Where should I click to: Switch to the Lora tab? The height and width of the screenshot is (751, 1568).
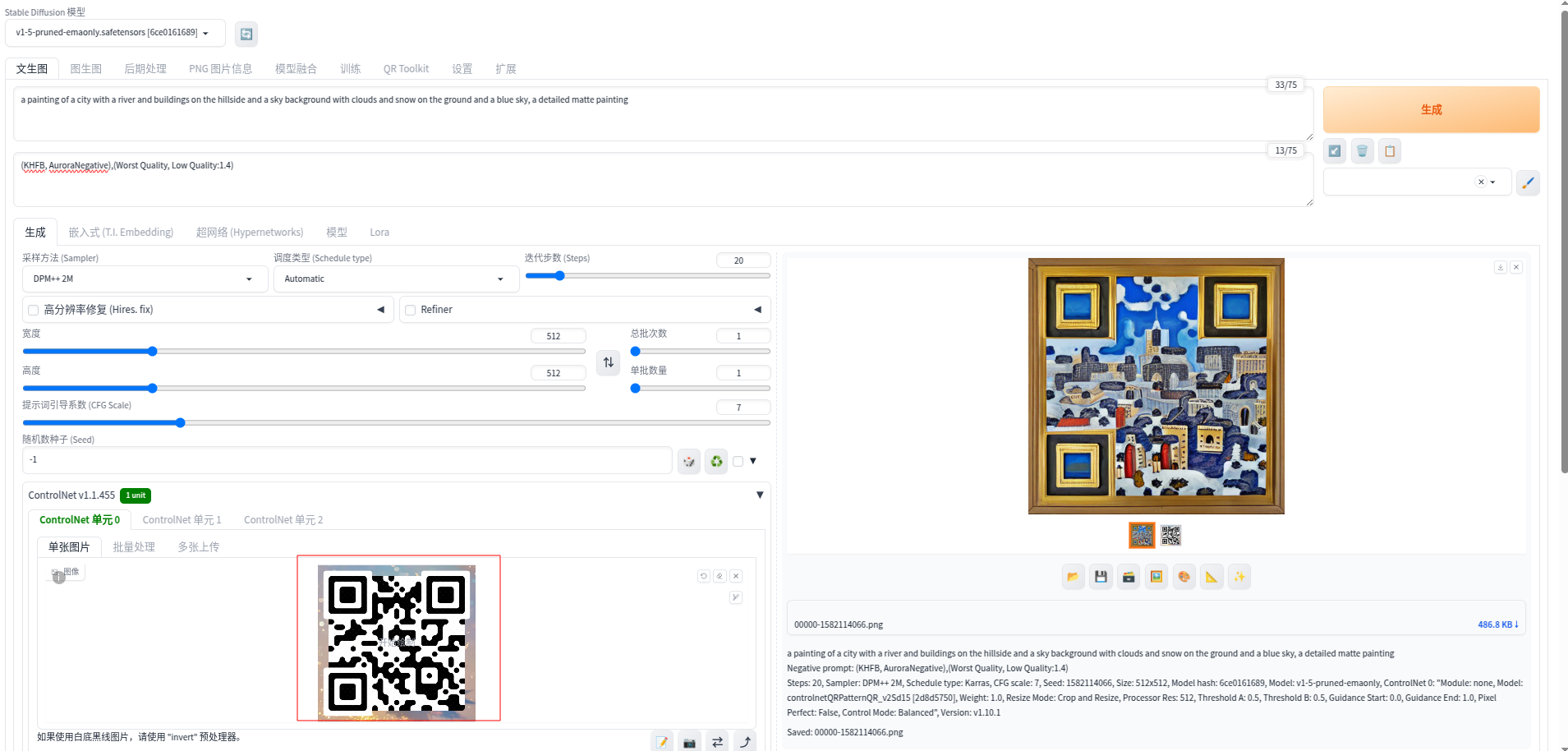(x=379, y=233)
